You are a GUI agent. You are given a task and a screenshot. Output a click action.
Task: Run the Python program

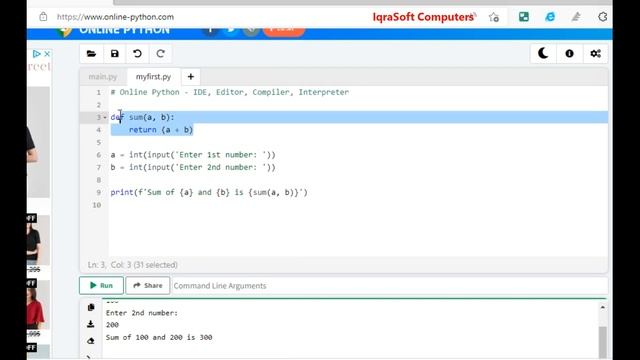click(x=101, y=285)
